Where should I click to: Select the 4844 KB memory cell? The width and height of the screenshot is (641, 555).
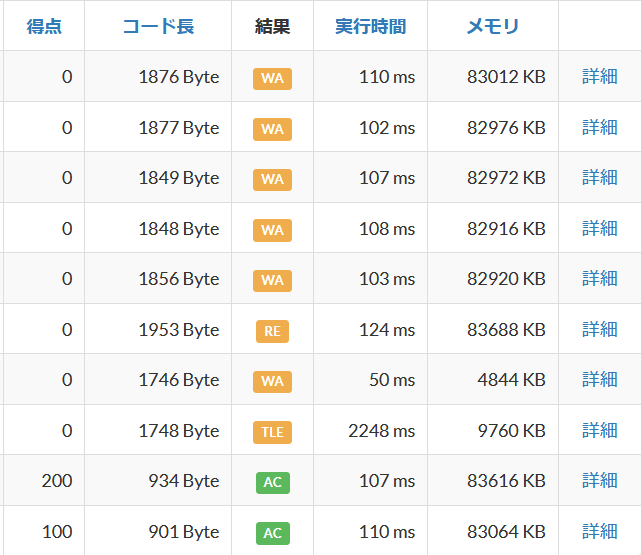(493, 379)
